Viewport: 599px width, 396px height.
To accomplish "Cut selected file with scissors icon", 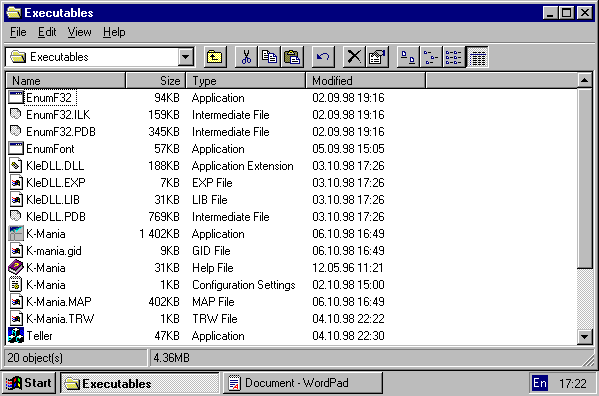I will pyautogui.click(x=246, y=57).
